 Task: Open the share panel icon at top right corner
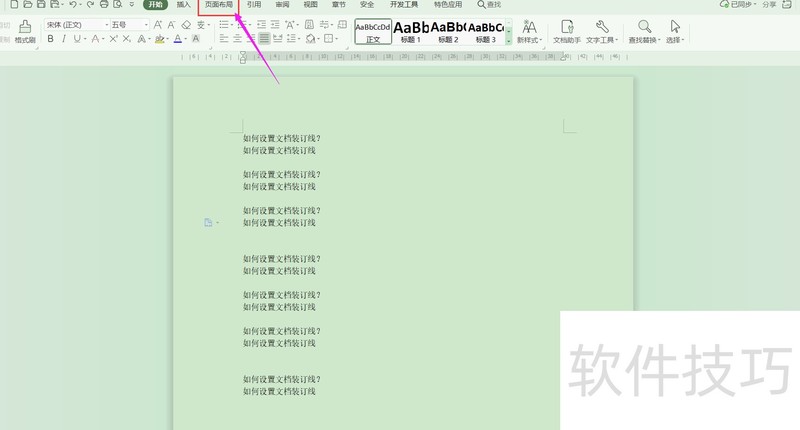point(787,4)
